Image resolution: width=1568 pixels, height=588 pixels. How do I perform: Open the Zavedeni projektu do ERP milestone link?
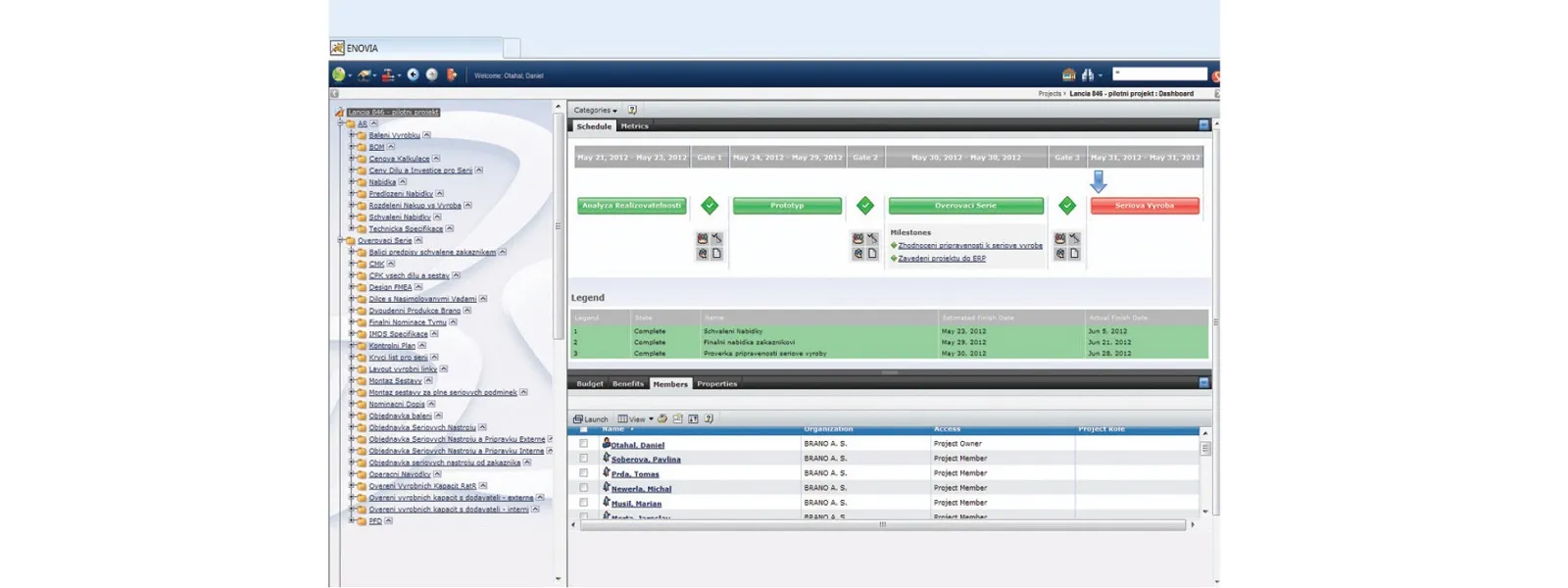click(941, 259)
